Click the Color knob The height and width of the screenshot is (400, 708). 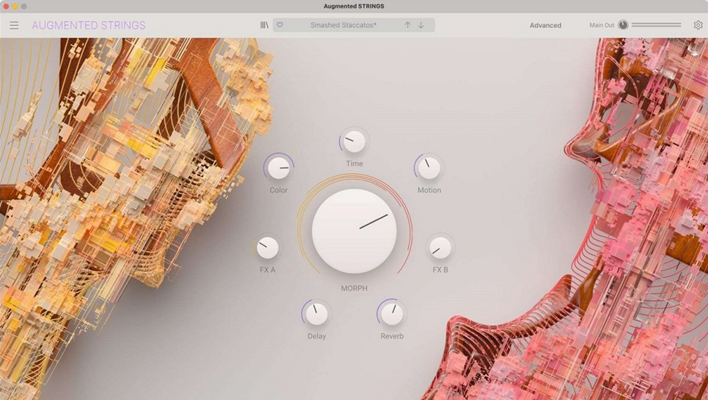[279, 168]
